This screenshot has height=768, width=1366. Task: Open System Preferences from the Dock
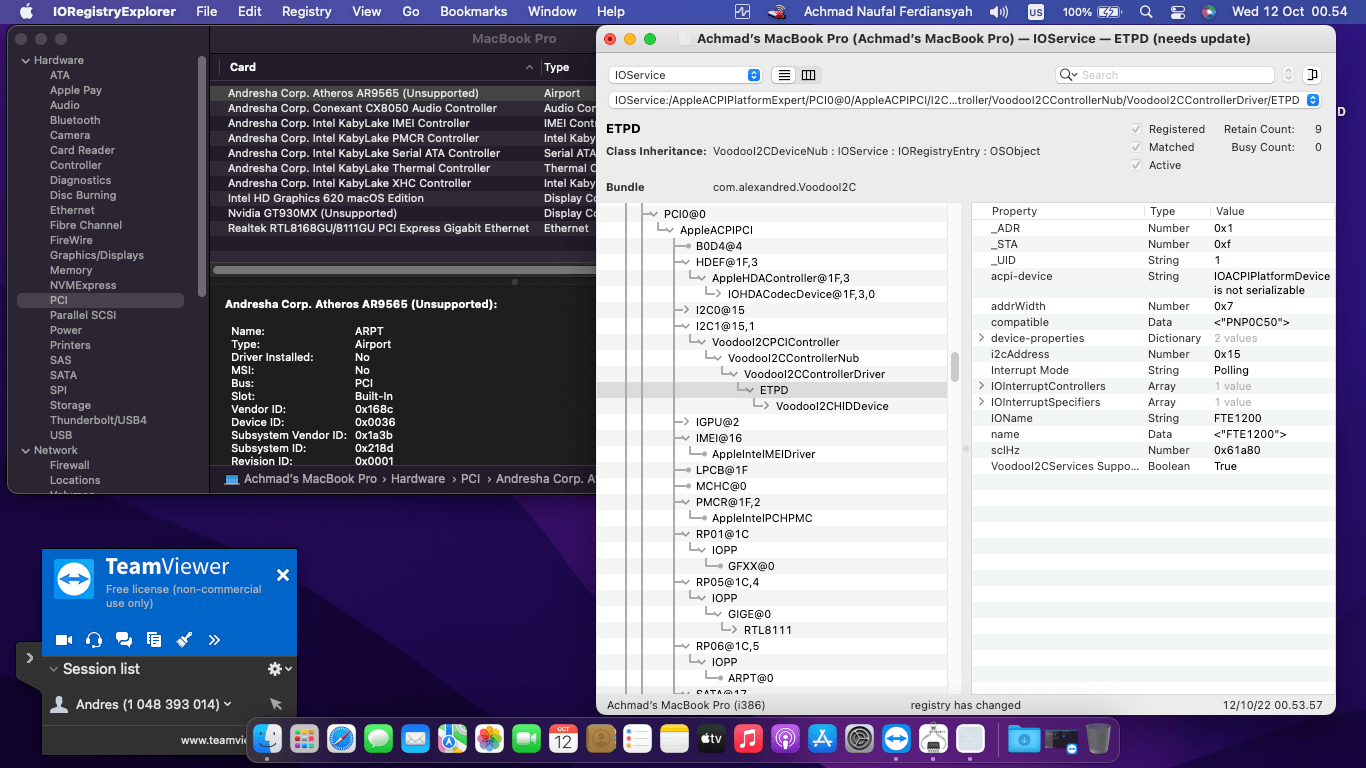point(860,739)
